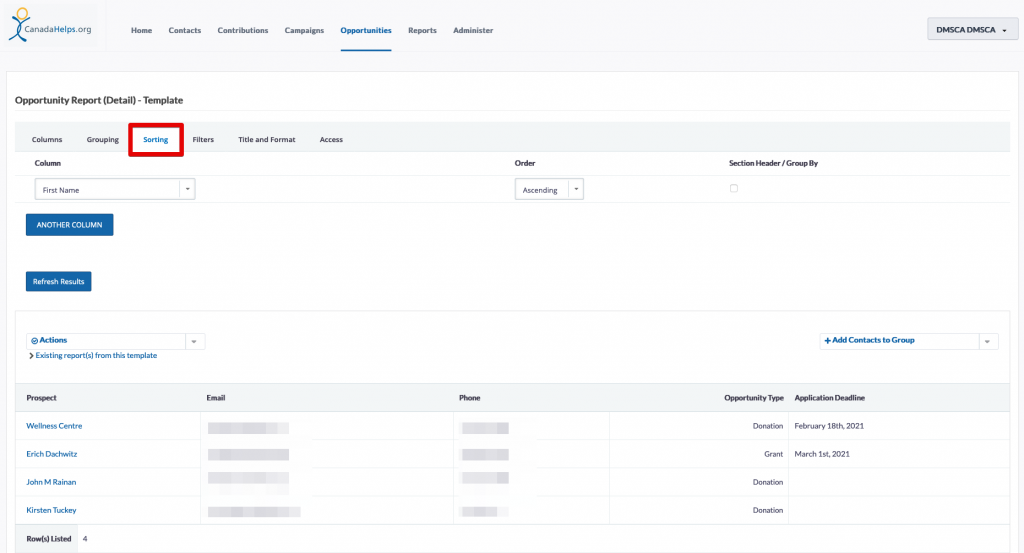Click Donation type in Wellness Centre row
The height and width of the screenshot is (553, 1024).
click(767, 426)
